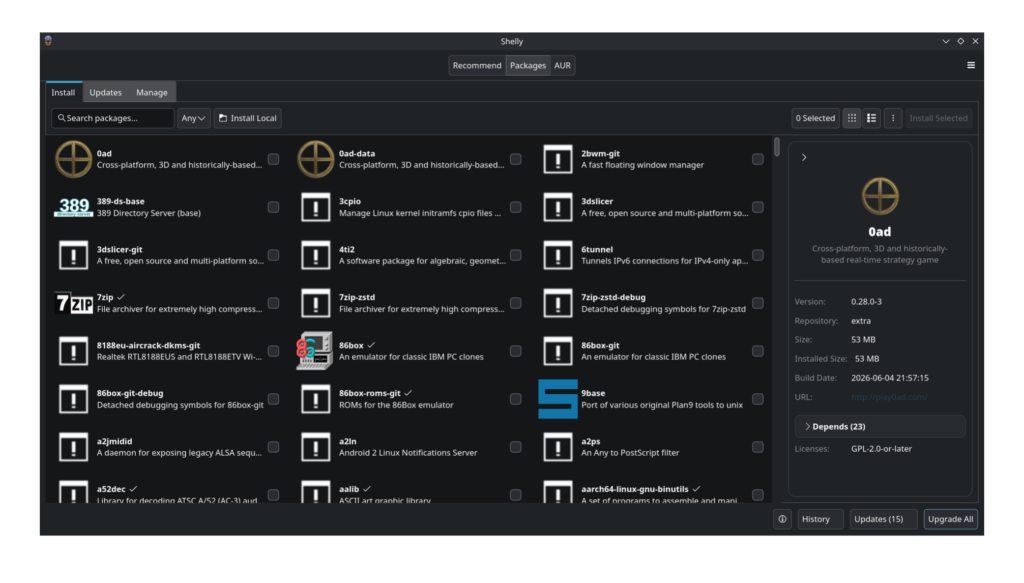The image size is (1024, 583).
Task: Click the 0 Selected counter
Action: pyautogui.click(x=815, y=118)
